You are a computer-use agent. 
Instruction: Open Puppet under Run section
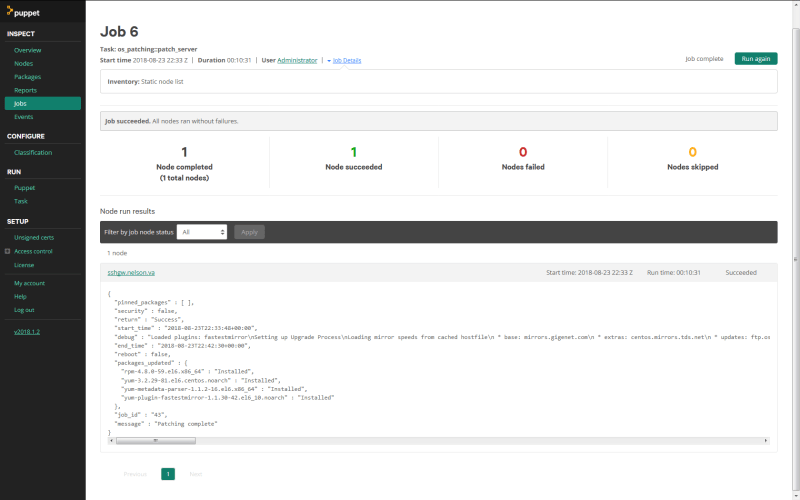pyautogui.click(x=24, y=188)
